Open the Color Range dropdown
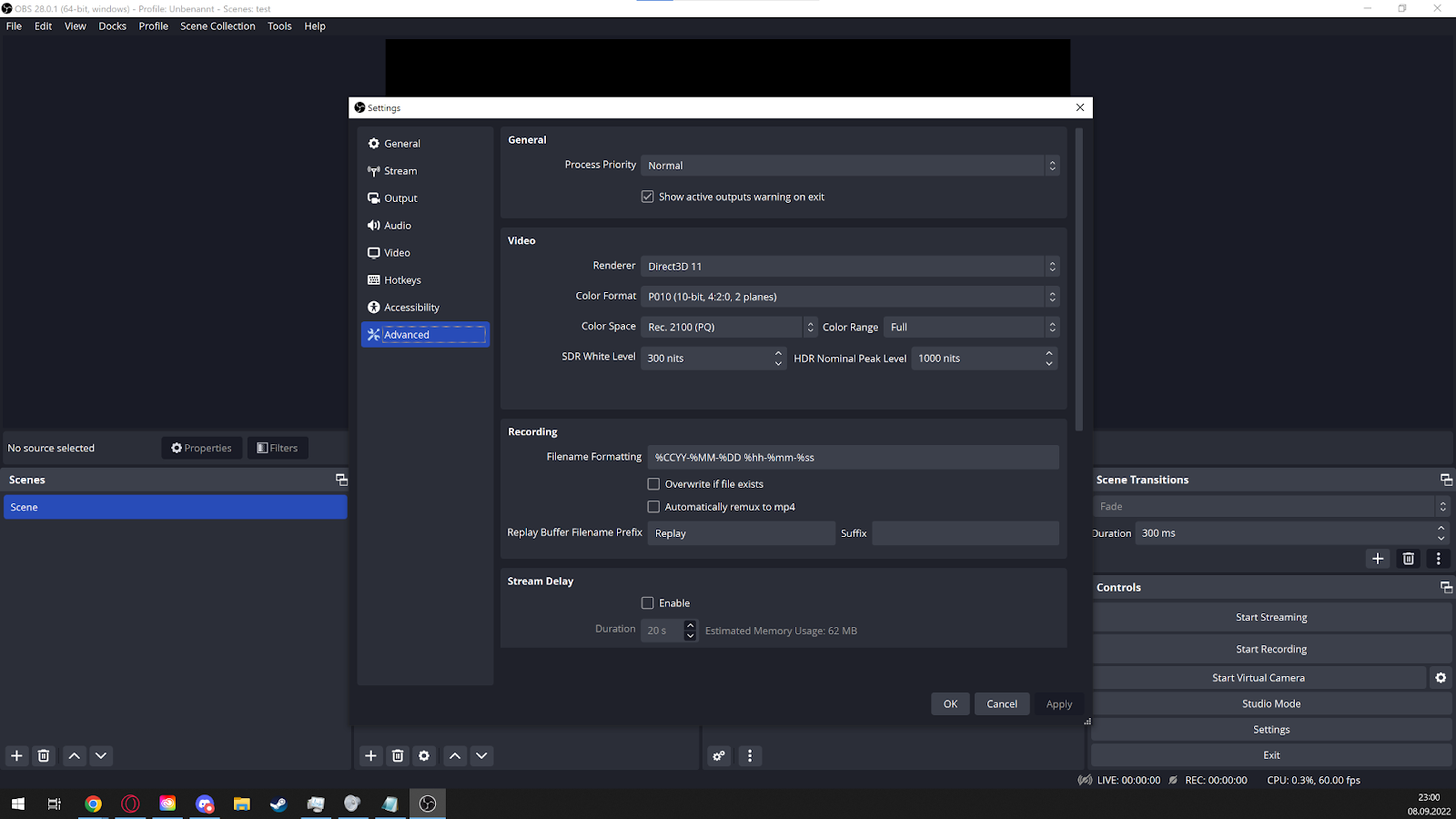 coord(972,327)
